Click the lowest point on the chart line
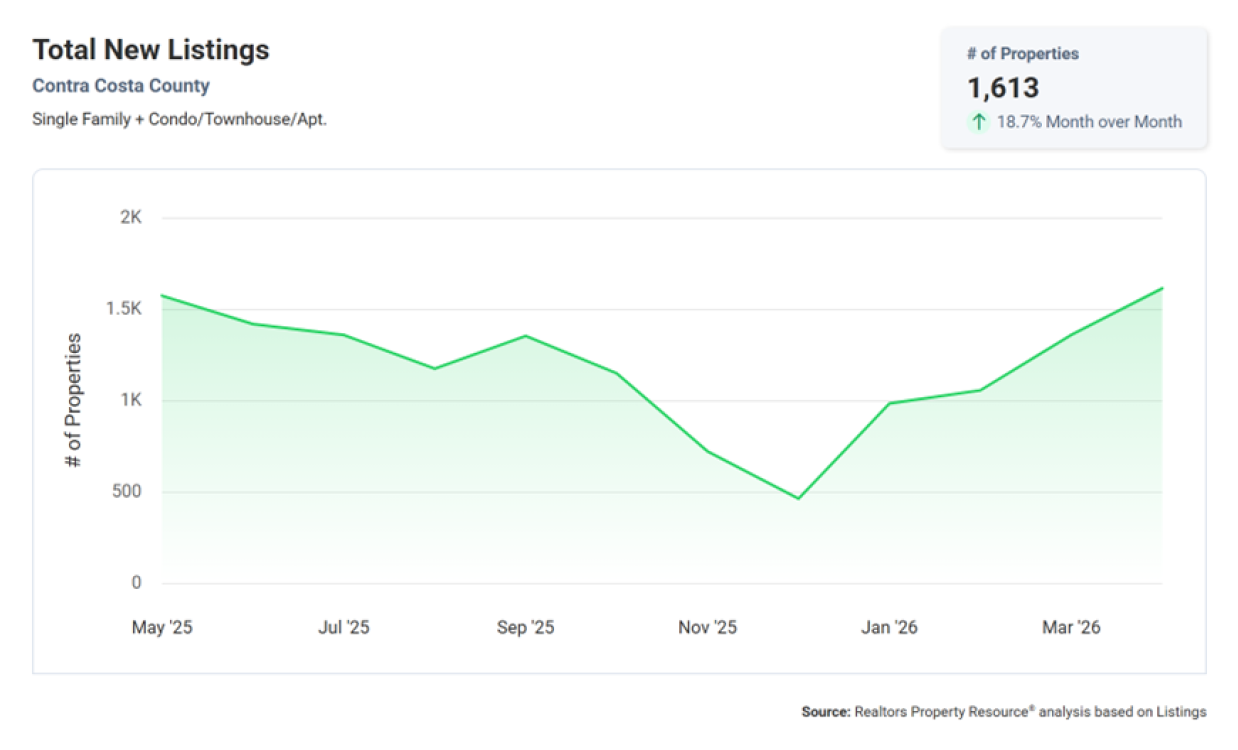Viewport: 1238px width, 750px height. click(x=798, y=498)
